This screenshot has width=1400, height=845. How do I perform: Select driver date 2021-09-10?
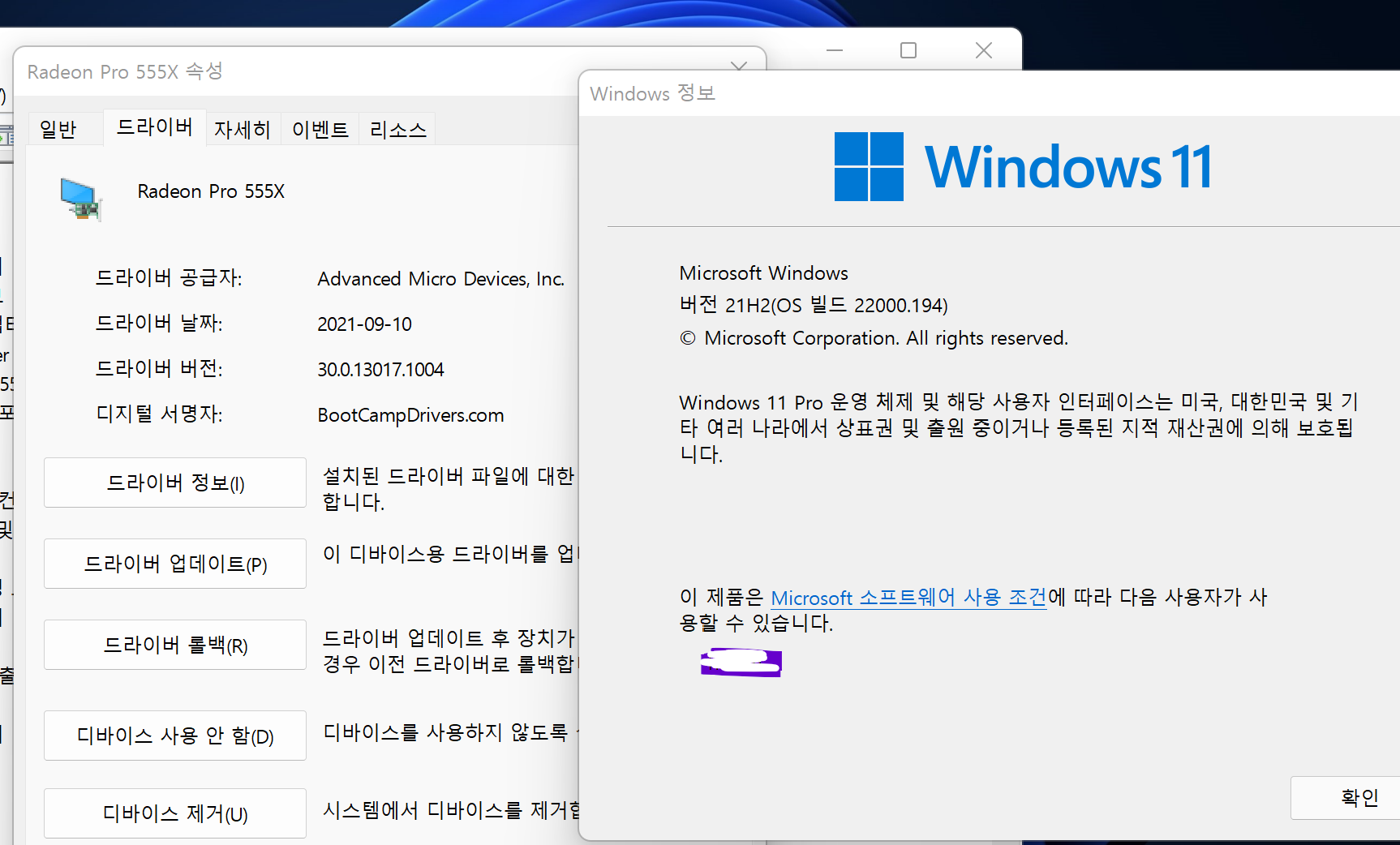coord(364,324)
